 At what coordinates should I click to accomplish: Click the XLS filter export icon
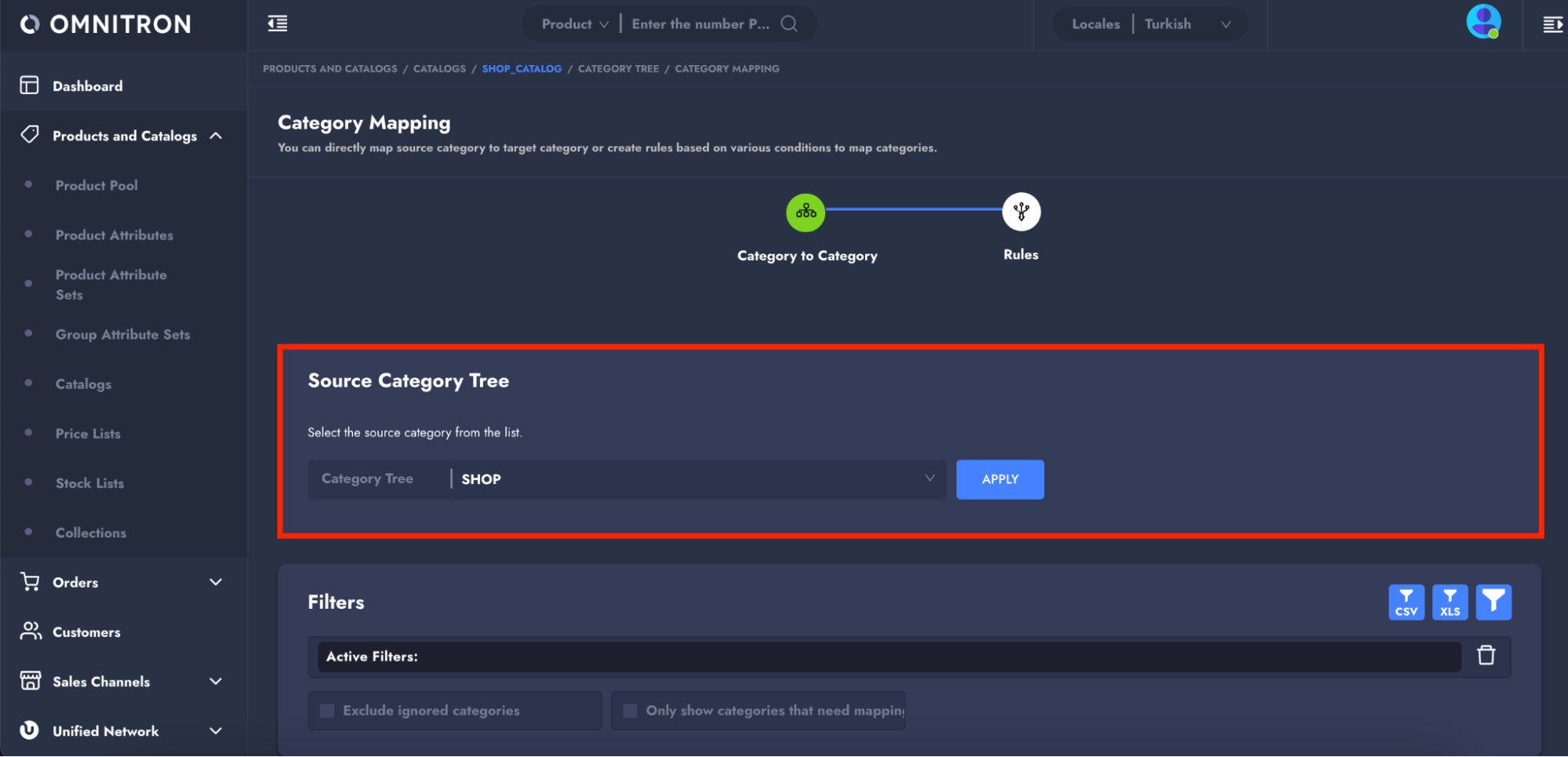[1450, 602]
